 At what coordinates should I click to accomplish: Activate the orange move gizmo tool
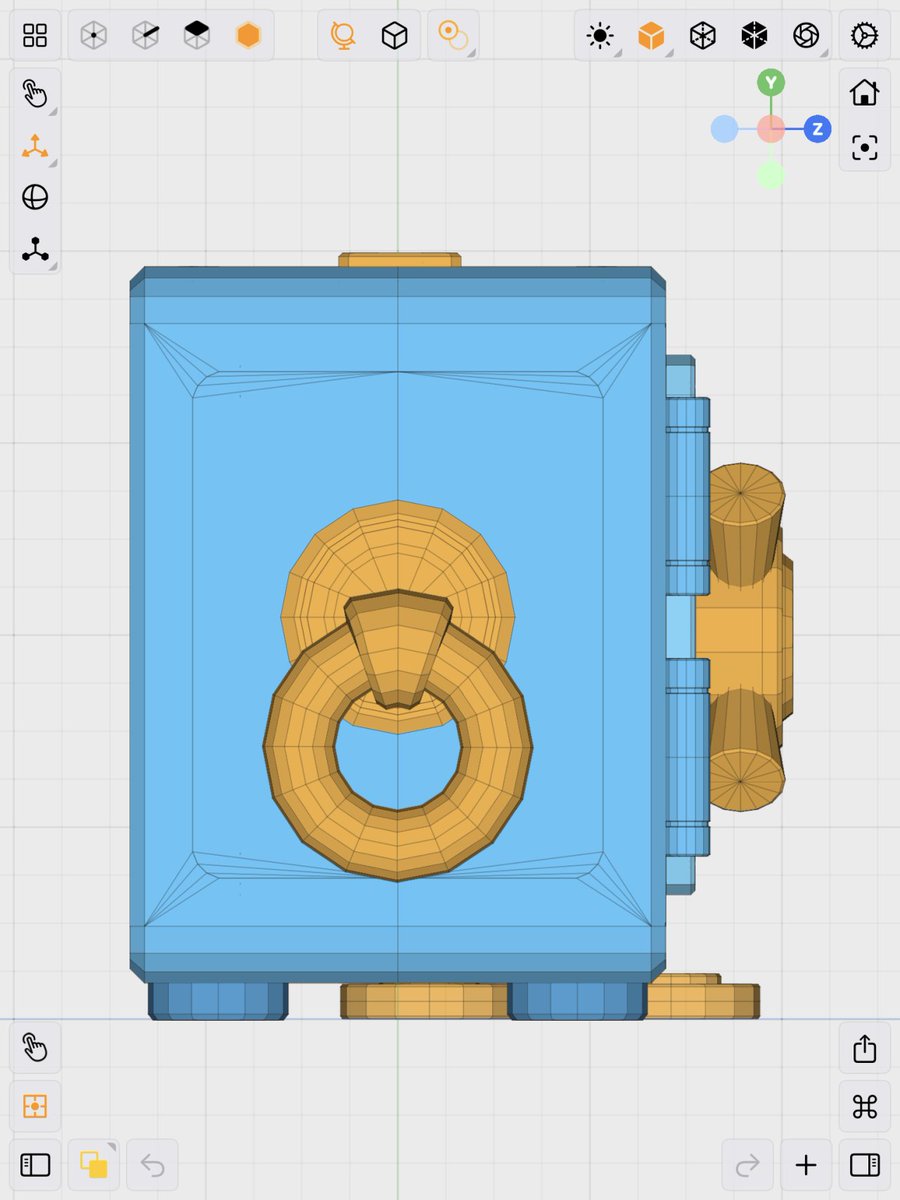coord(35,146)
